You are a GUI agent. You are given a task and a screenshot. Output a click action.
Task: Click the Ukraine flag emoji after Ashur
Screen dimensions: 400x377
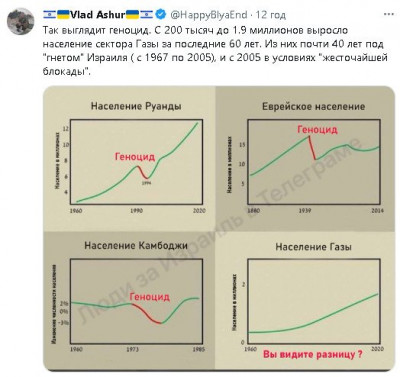(x=132, y=14)
